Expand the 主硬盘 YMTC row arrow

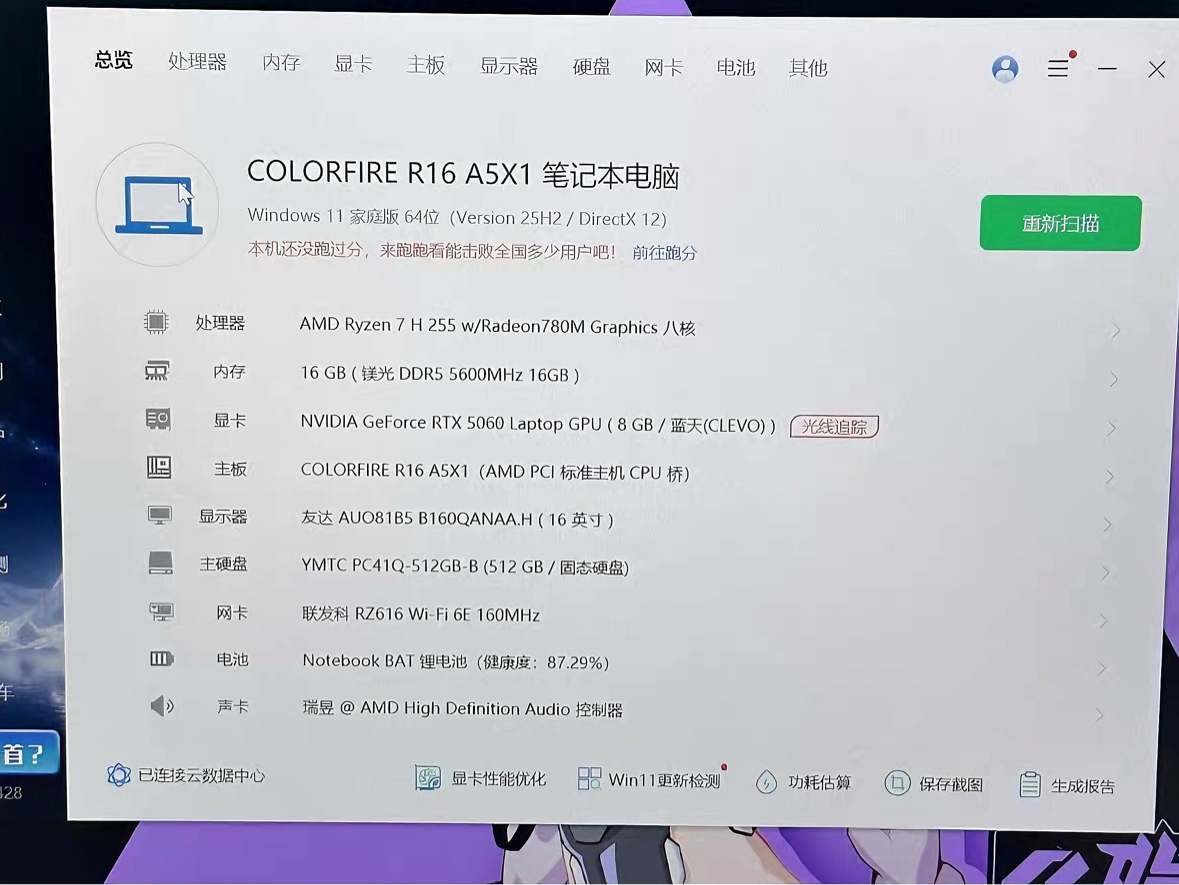click(1105, 573)
